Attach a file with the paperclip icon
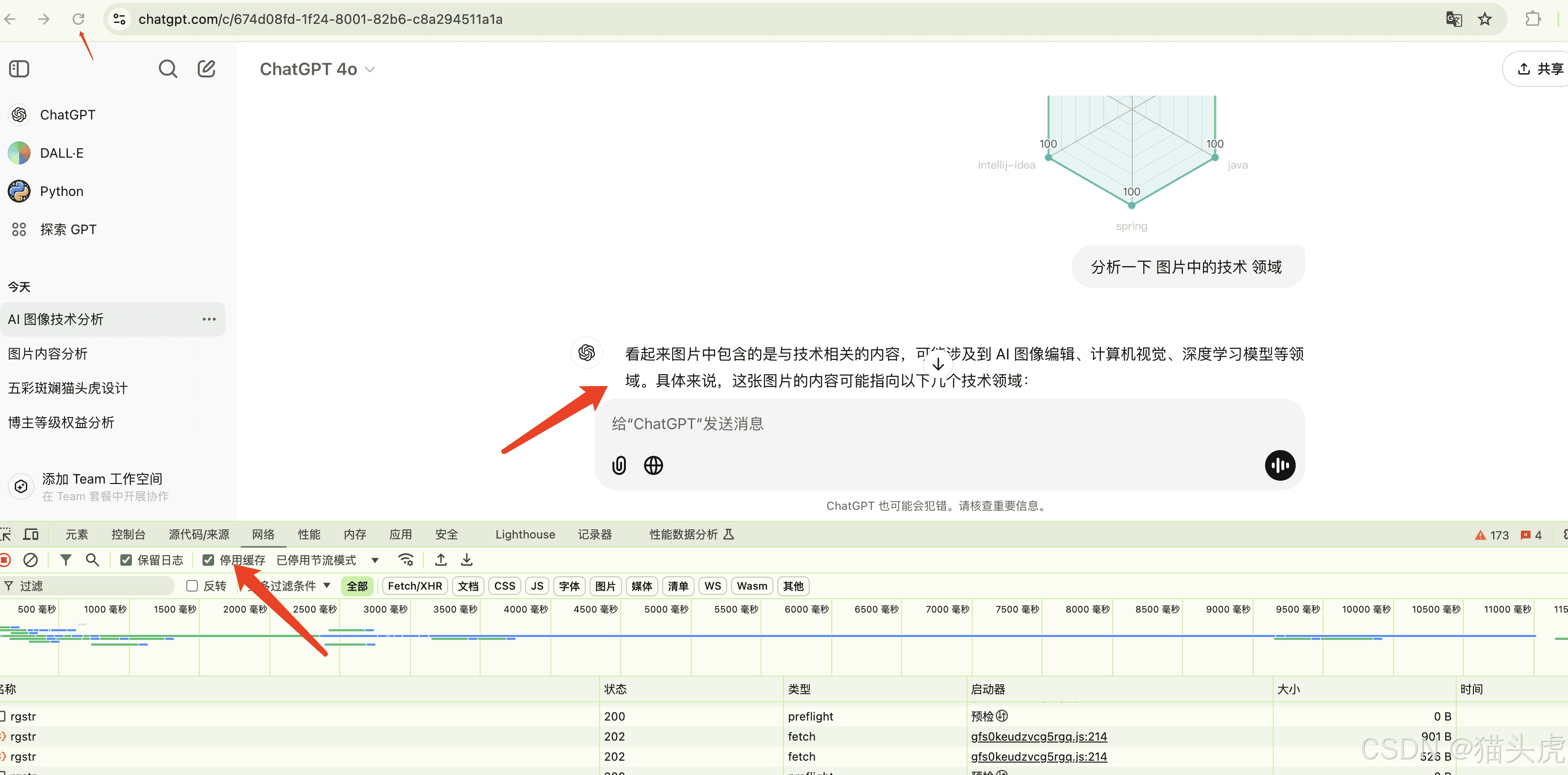The height and width of the screenshot is (775, 1568). pyautogui.click(x=618, y=465)
